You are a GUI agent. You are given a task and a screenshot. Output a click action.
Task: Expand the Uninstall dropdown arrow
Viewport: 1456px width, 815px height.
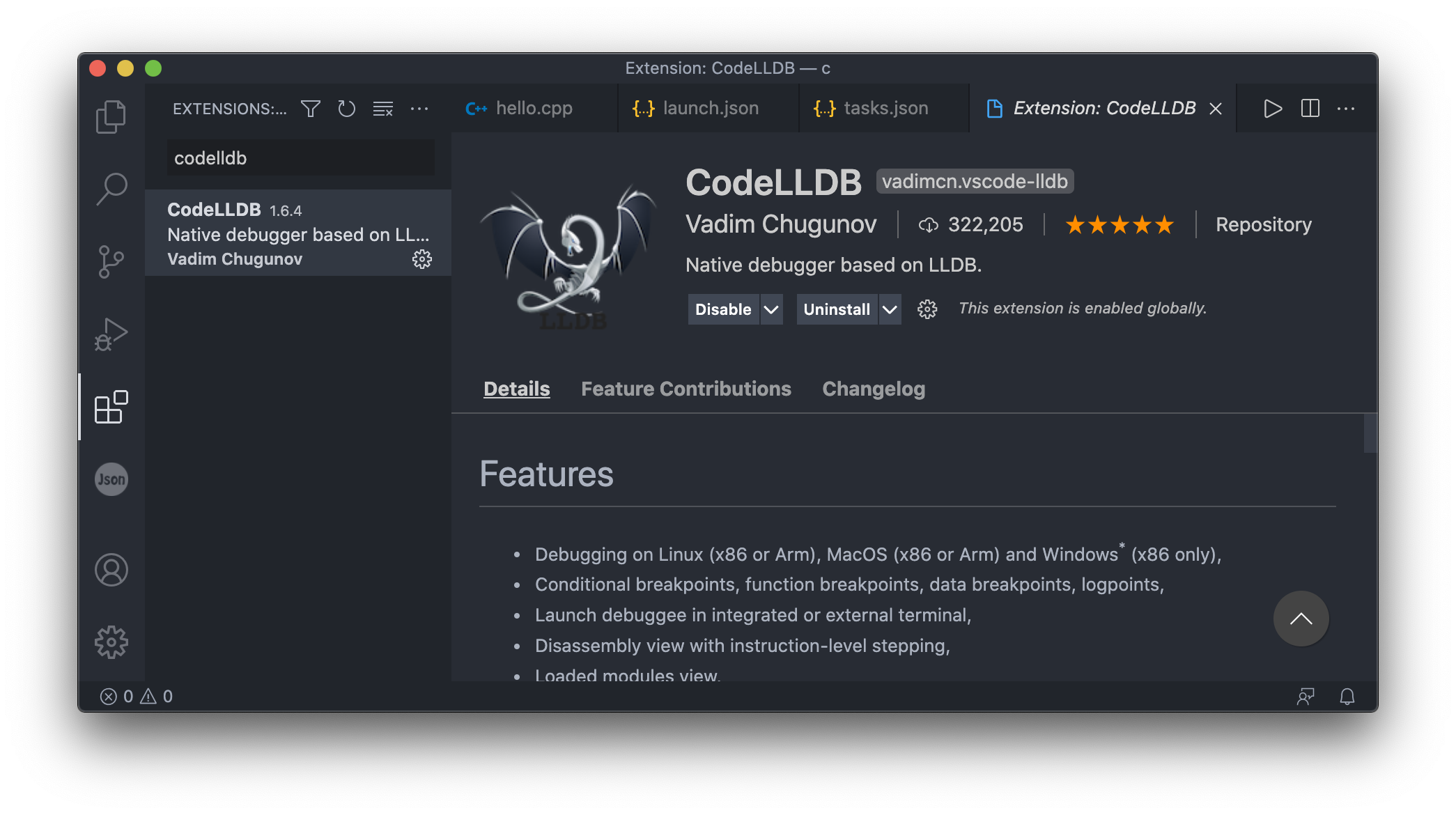(890, 309)
